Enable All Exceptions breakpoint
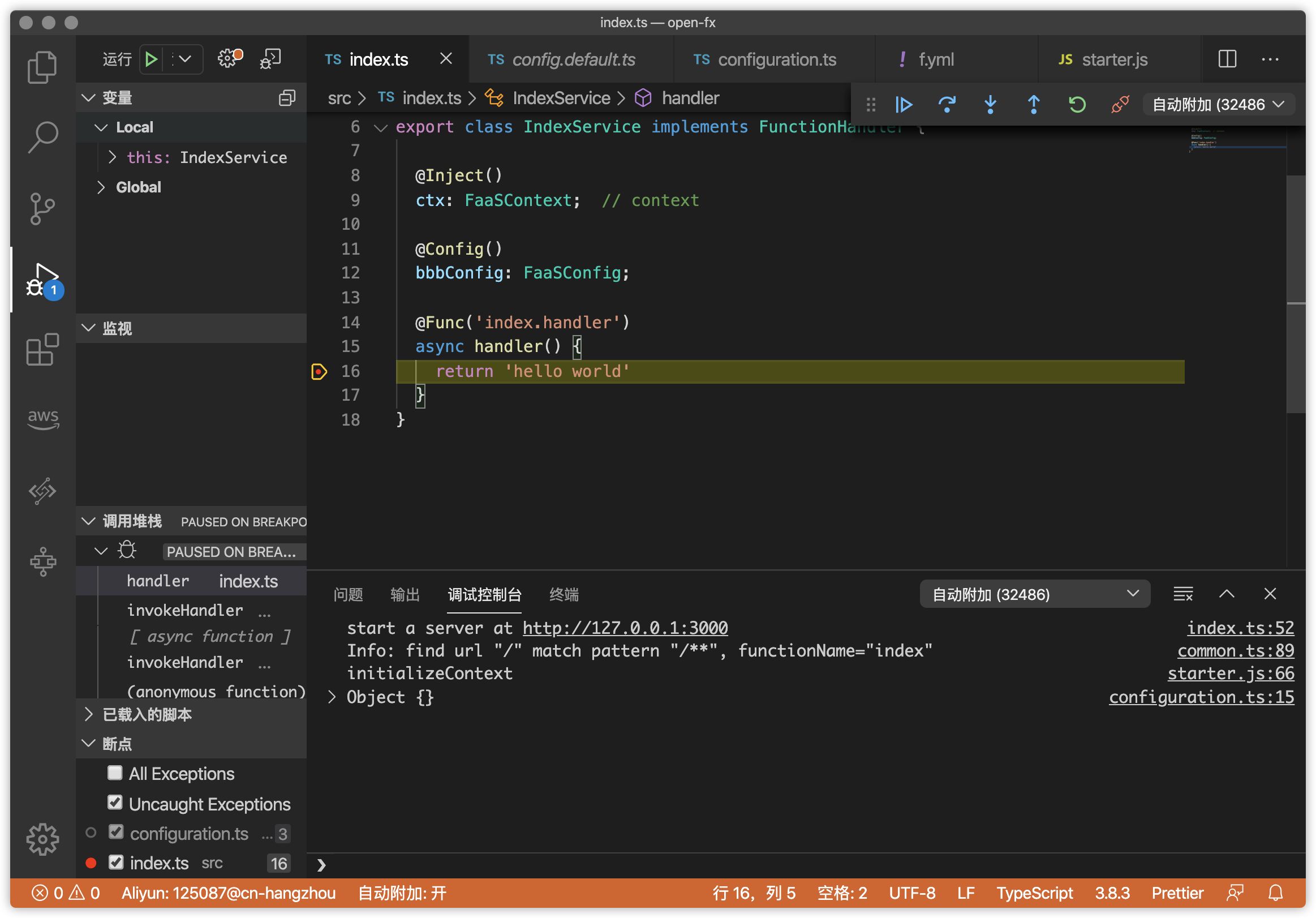 (x=115, y=773)
